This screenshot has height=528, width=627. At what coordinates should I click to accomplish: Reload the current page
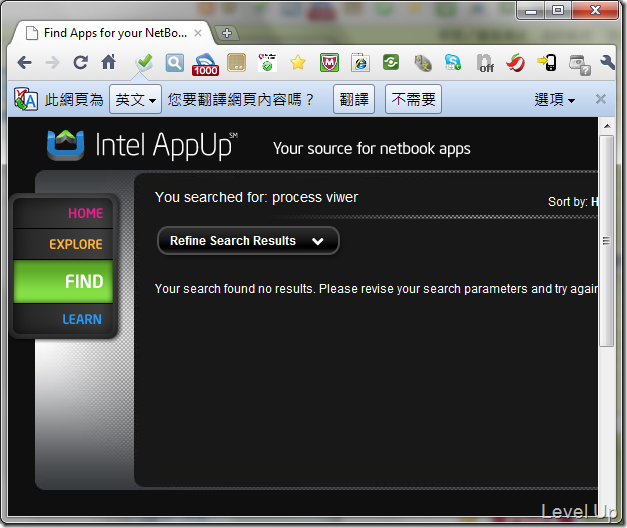80,62
